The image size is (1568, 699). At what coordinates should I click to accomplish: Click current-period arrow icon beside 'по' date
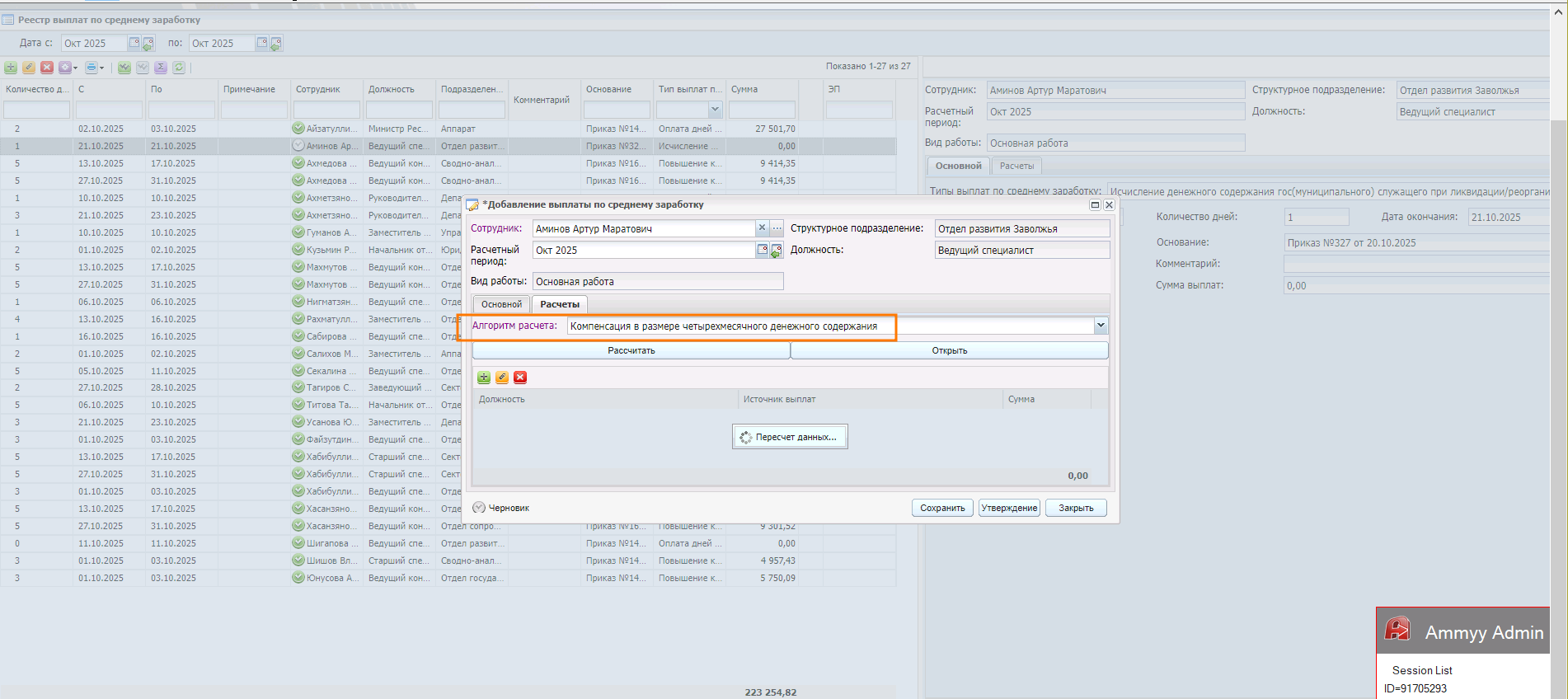(x=276, y=44)
